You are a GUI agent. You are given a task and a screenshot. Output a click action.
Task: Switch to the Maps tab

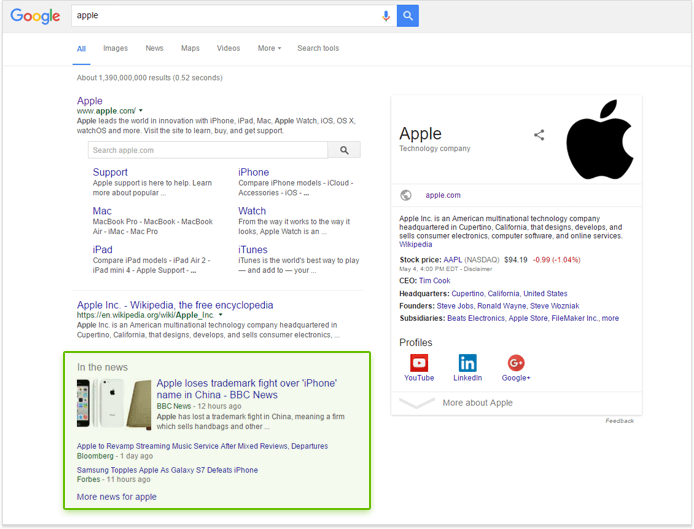pyautogui.click(x=190, y=48)
